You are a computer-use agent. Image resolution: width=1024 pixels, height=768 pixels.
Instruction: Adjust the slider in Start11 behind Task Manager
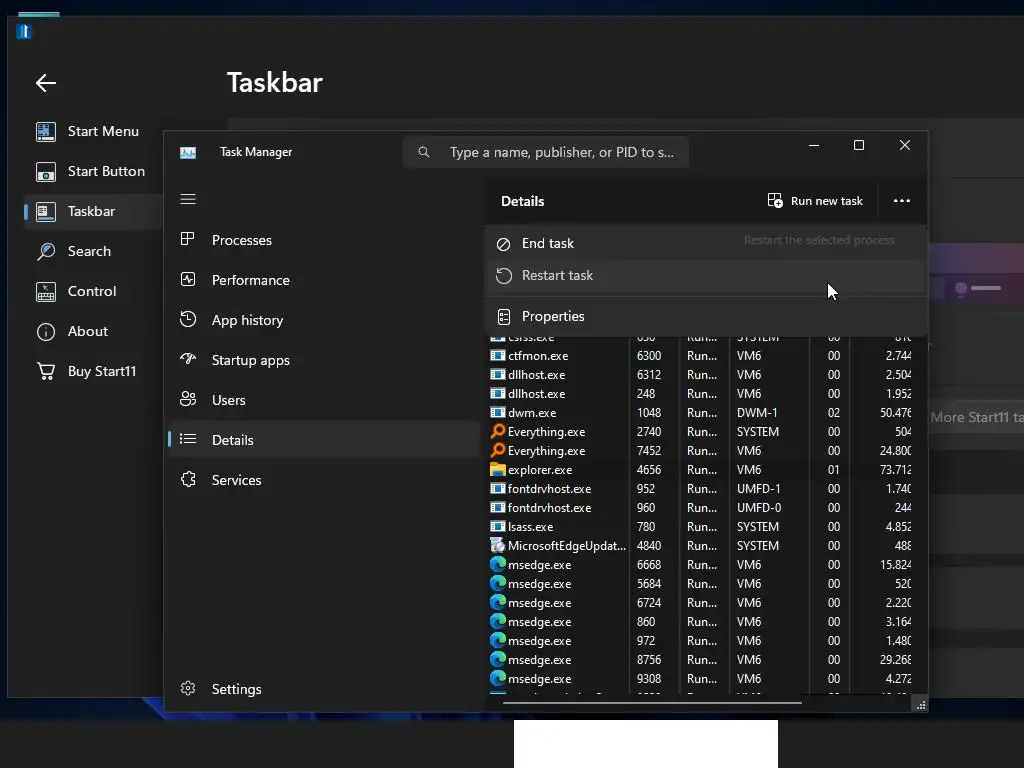tap(978, 288)
